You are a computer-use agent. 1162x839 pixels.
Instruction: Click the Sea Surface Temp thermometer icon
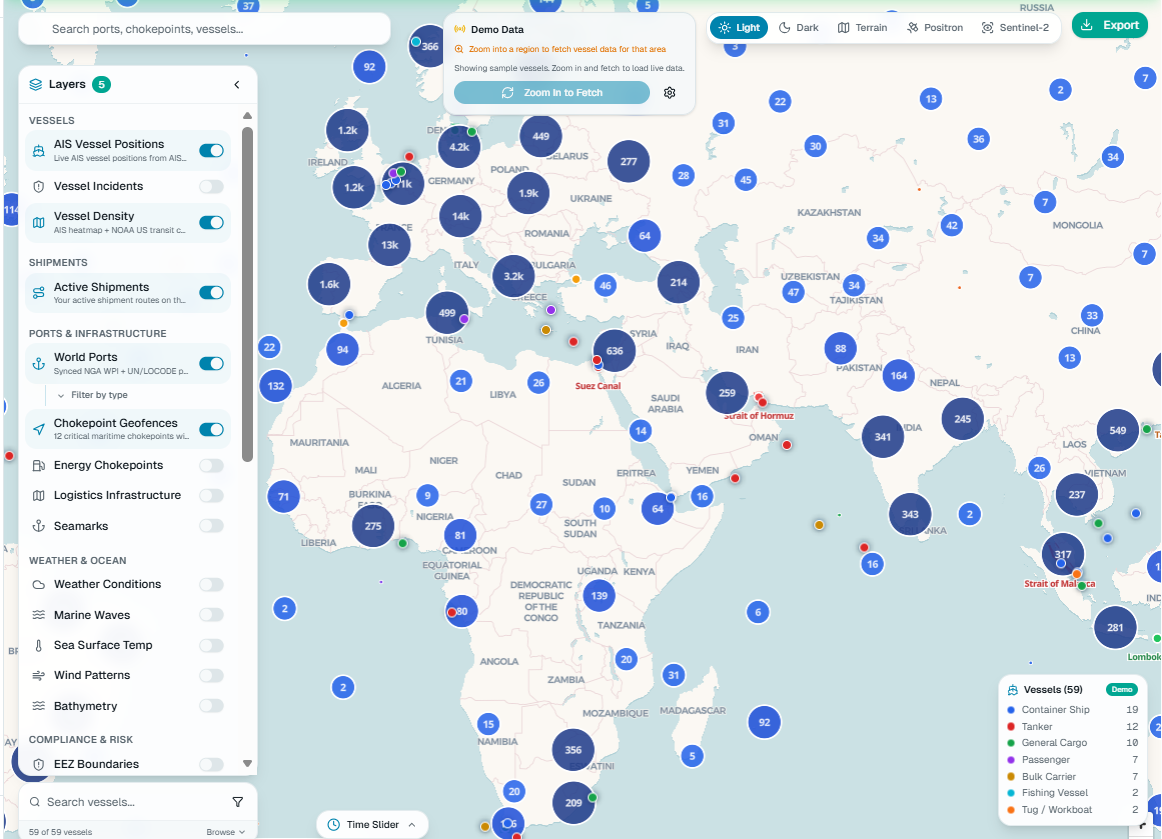[39, 646]
